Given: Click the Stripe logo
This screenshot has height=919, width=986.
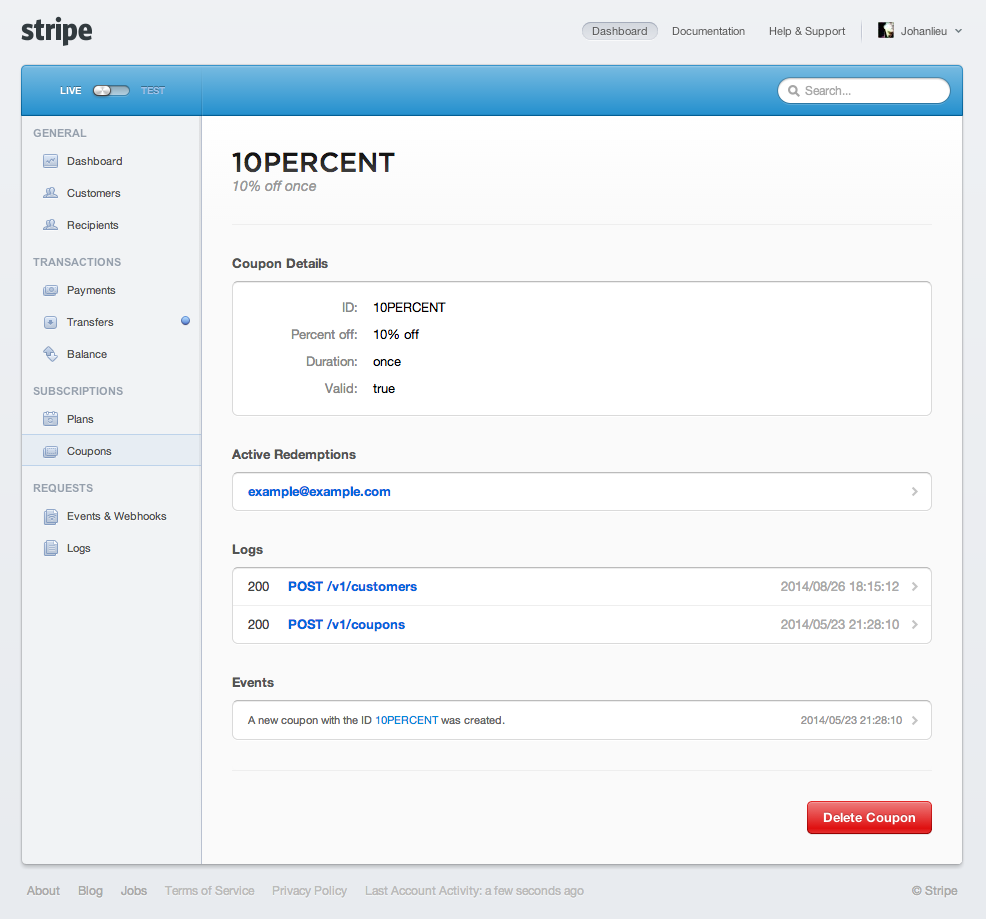Looking at the screenshot, I should click(x=57, y=31).
